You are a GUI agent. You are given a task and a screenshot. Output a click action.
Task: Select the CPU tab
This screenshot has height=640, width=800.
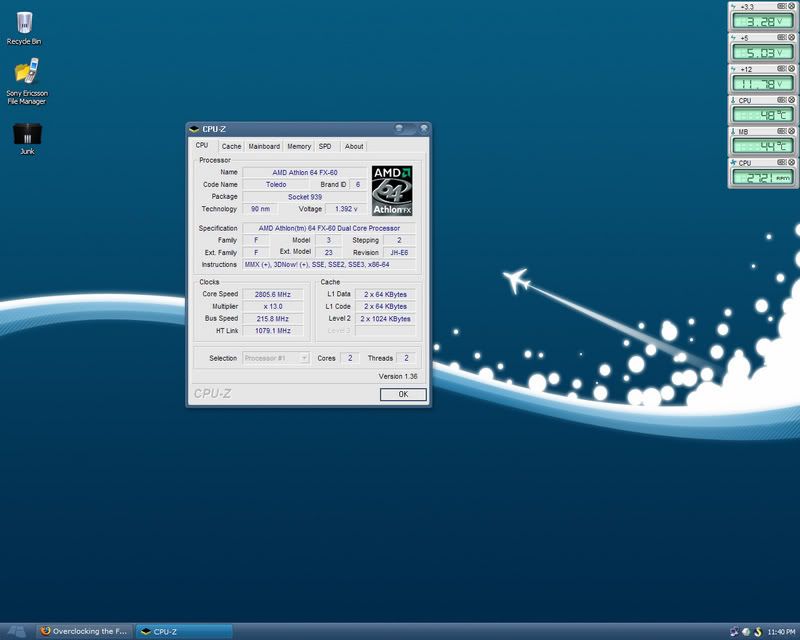click(202, 145)
